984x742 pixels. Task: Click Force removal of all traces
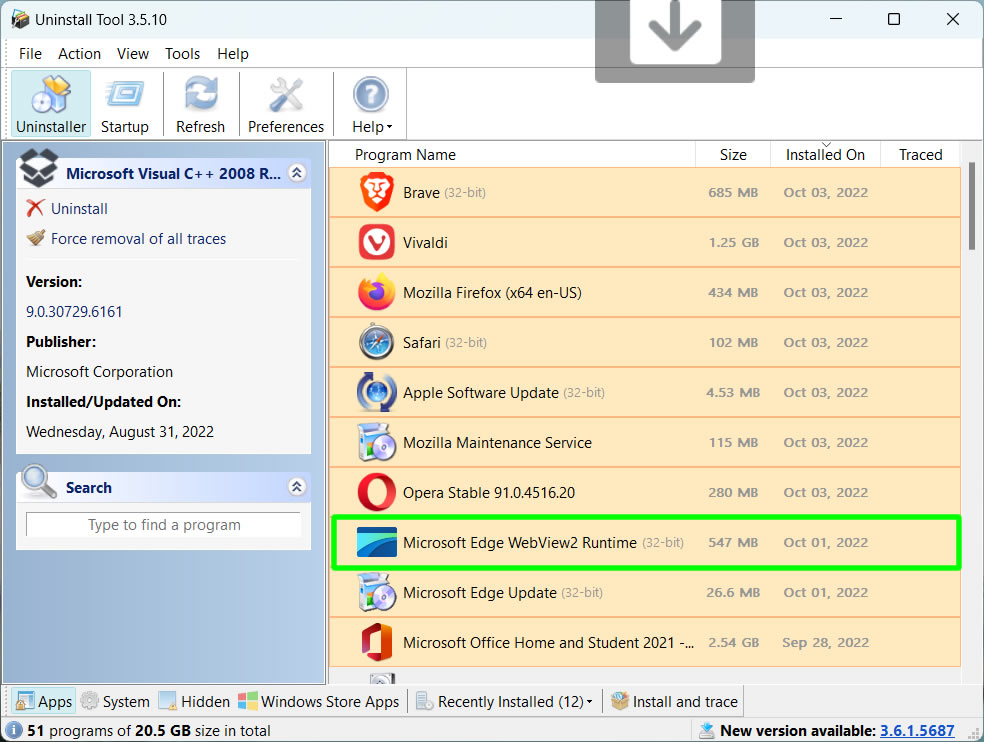pyautogui.click(x=138, y=239)
